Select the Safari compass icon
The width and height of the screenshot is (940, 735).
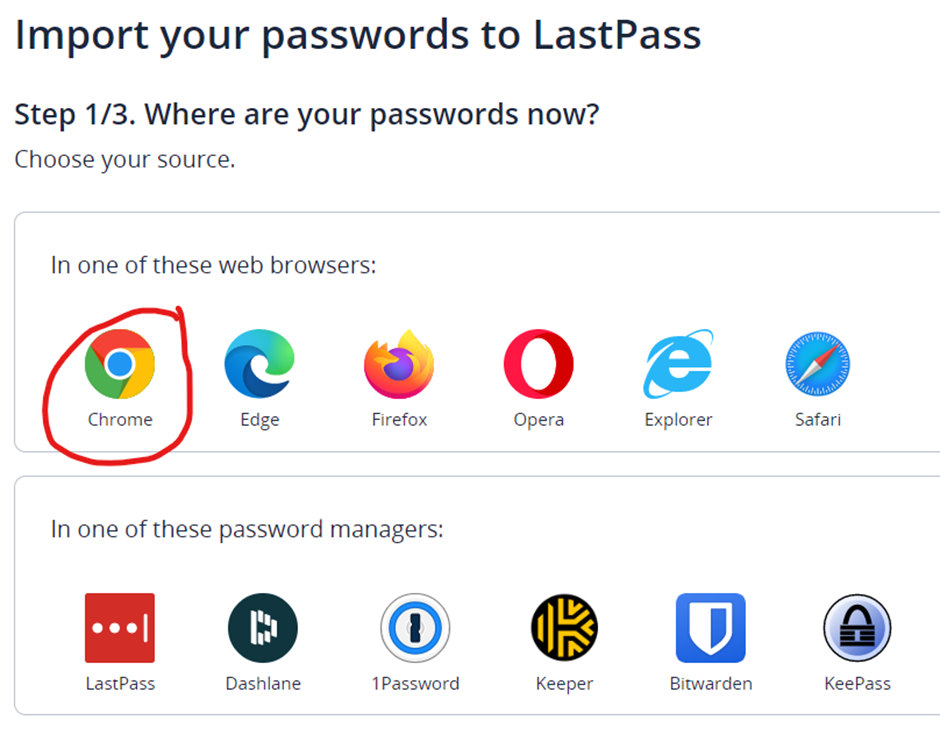(x=818, y=364)
